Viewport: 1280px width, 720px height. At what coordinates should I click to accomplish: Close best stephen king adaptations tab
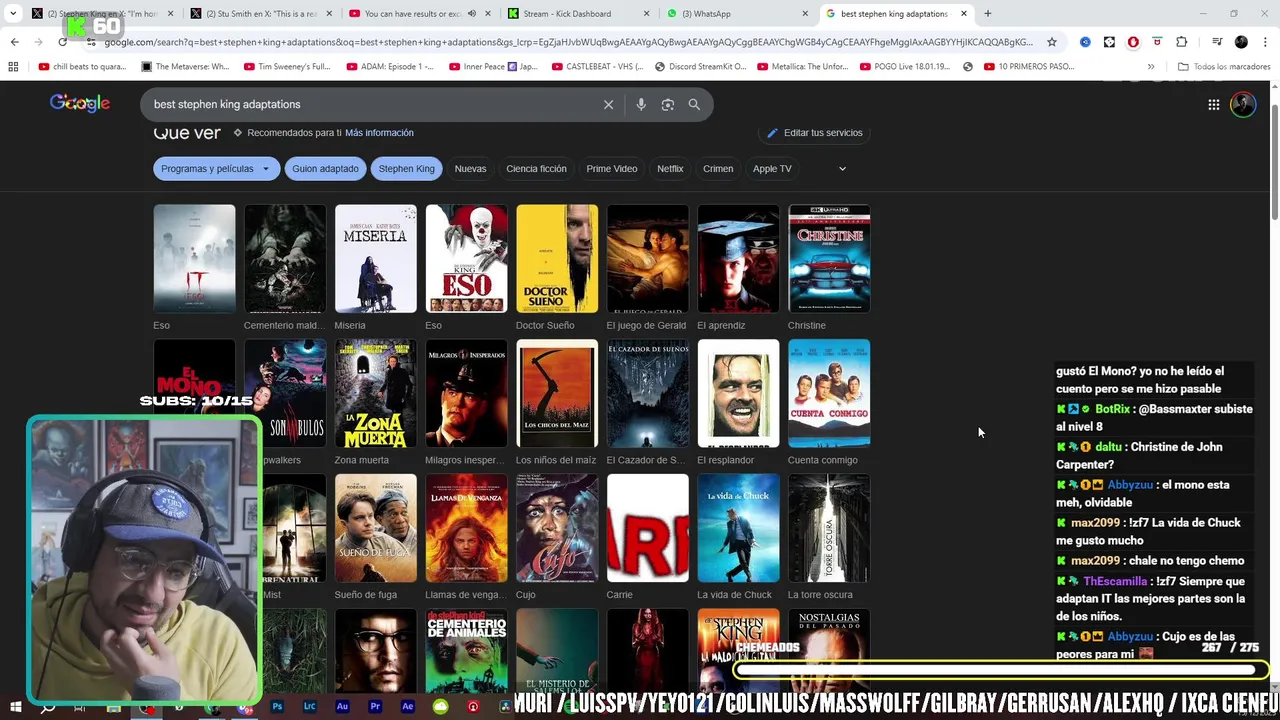(x=964, y=14)
